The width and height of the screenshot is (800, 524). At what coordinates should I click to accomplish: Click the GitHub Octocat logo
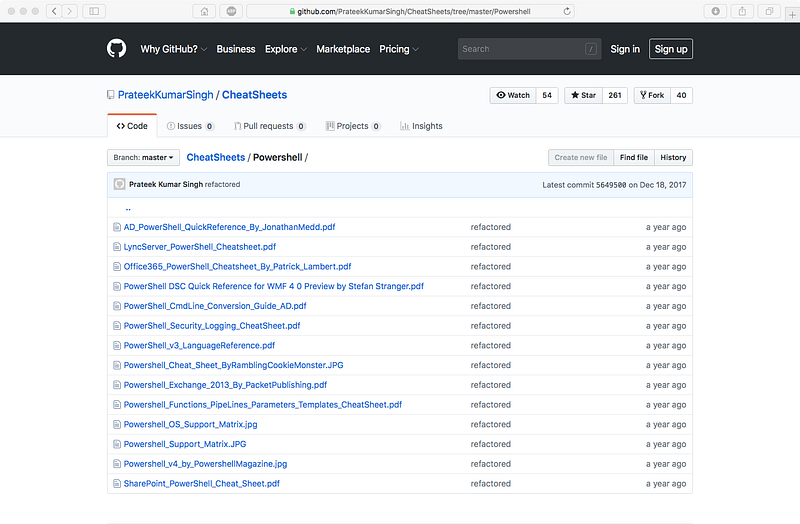(x=117, y=48)
